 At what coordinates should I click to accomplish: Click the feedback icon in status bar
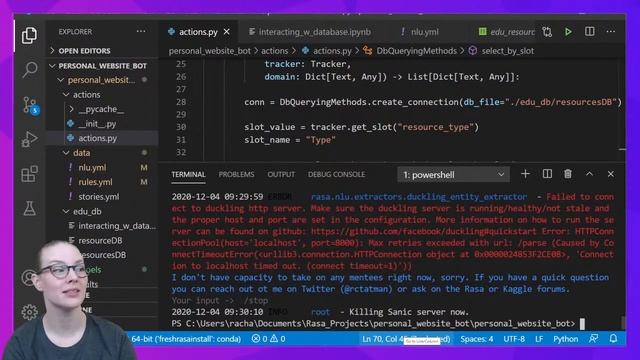click(x=593, y=338)
